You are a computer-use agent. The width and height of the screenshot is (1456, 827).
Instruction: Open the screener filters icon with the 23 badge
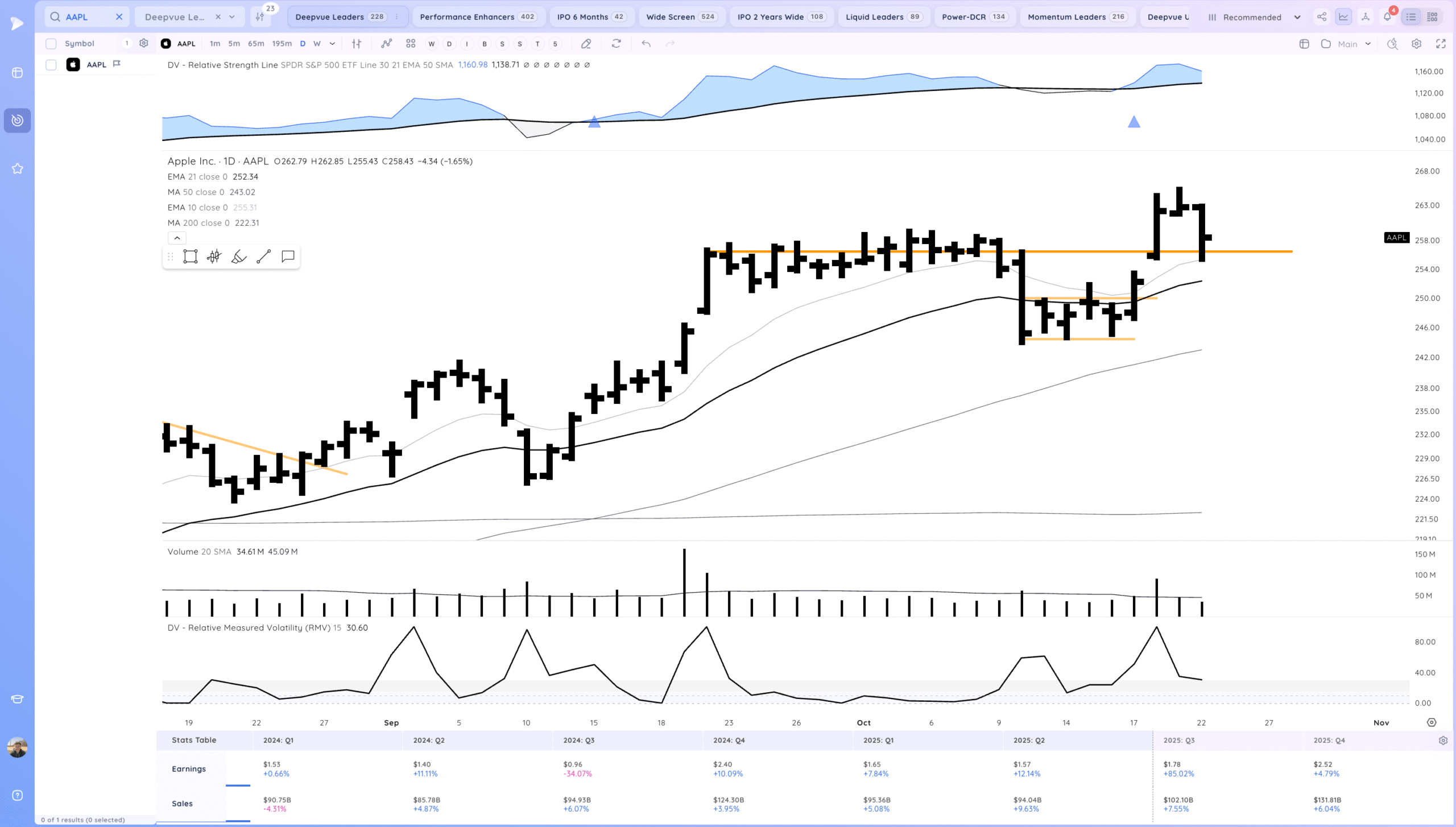pos(260,17)
